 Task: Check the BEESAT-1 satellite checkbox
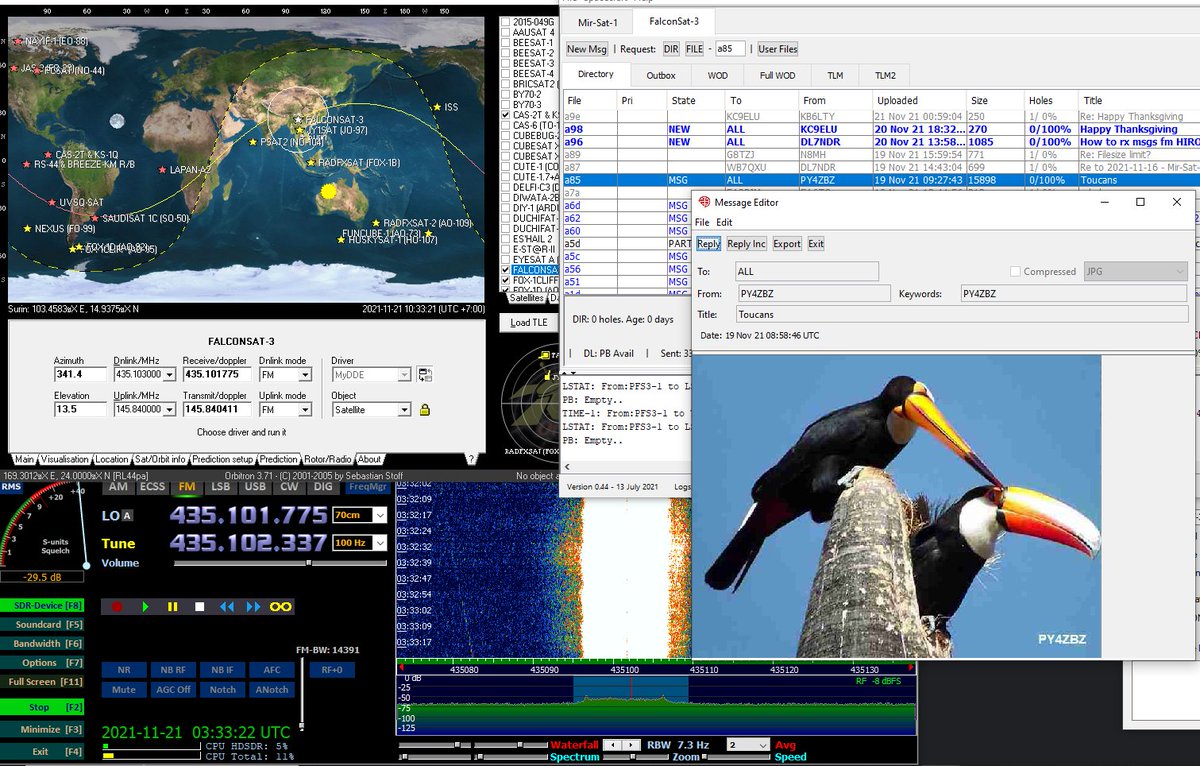point(505,43)
